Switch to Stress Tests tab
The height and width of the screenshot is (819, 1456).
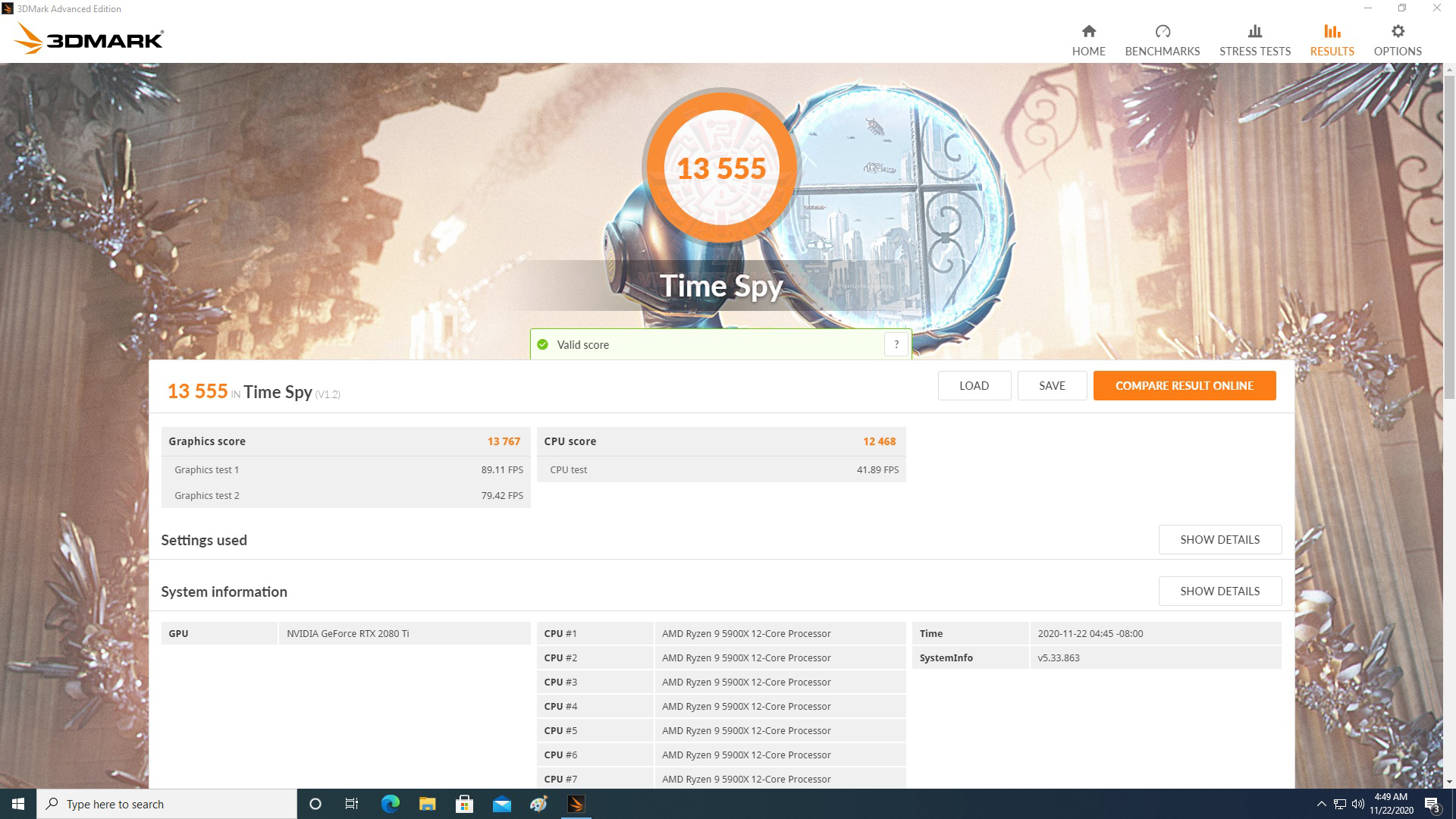tap(1254, 40)
